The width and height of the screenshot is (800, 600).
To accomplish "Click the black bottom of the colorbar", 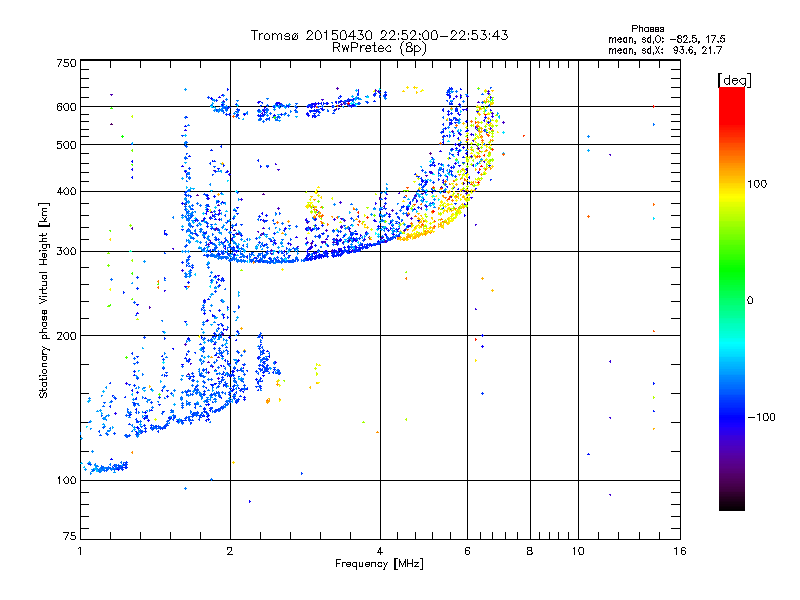I will 732,503.
